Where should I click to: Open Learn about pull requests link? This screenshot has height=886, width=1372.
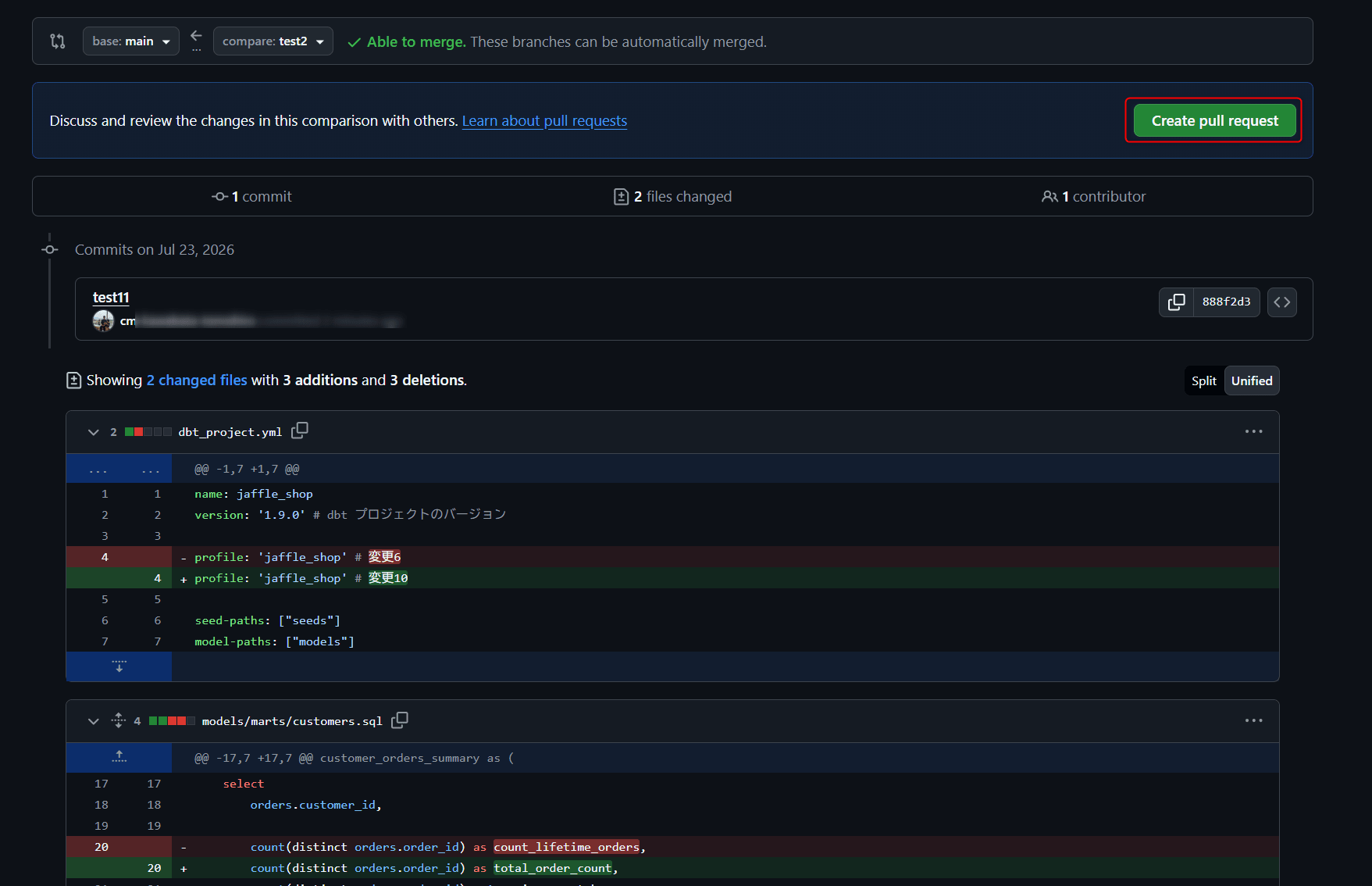[544, 121]
